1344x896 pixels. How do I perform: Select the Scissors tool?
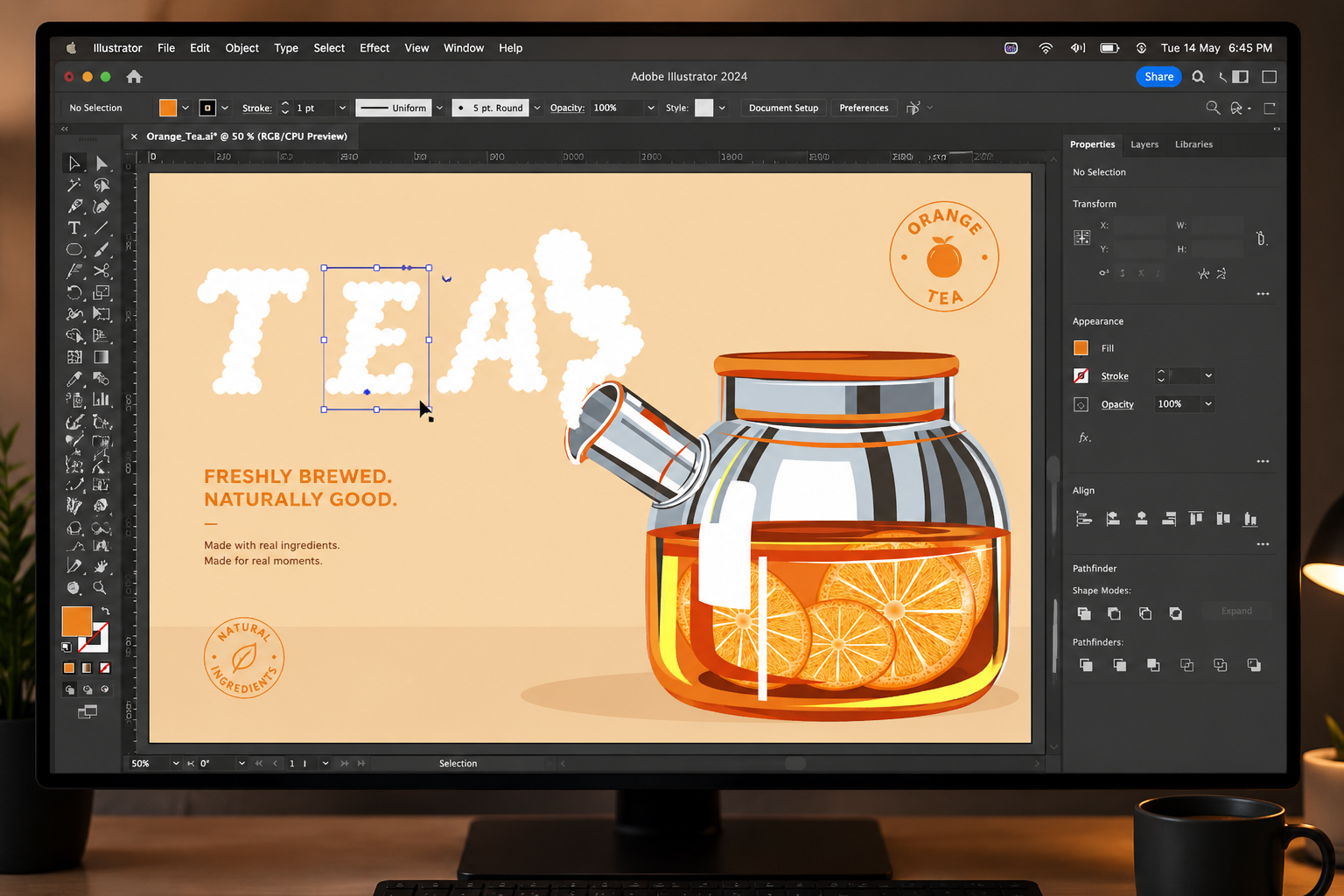coord(101,270)
